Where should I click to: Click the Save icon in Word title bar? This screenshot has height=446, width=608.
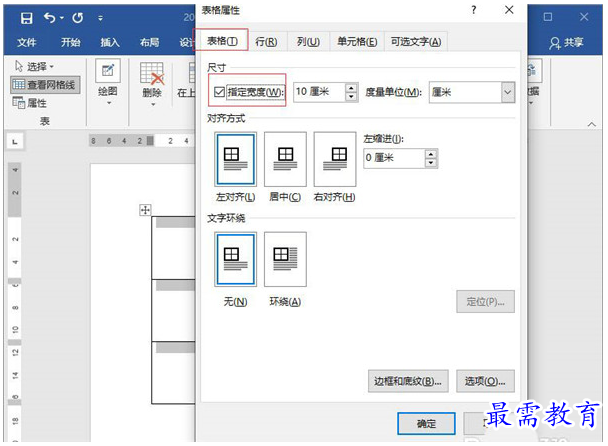26,18
